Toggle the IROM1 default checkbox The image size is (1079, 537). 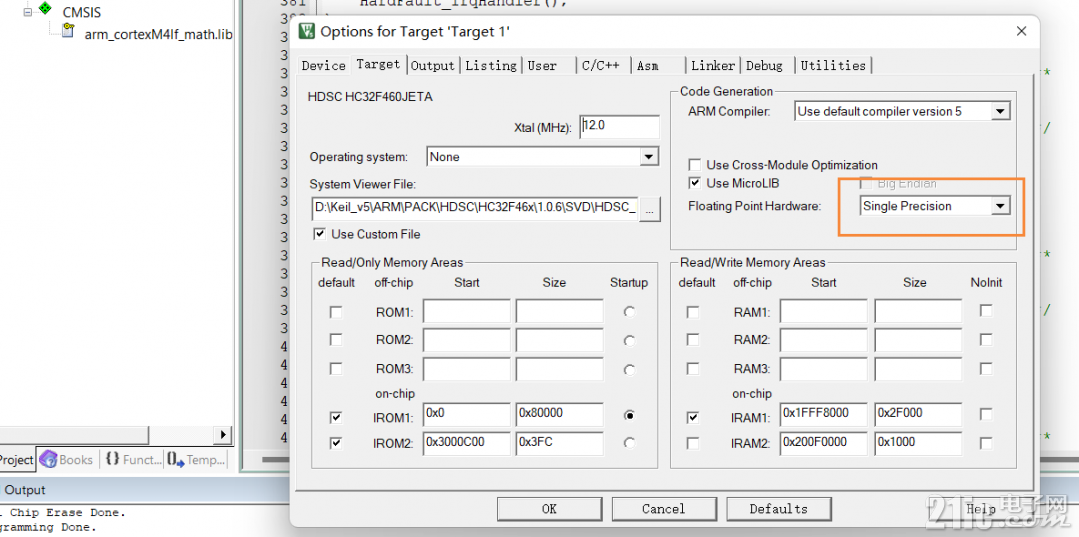[x=336, y=417]
